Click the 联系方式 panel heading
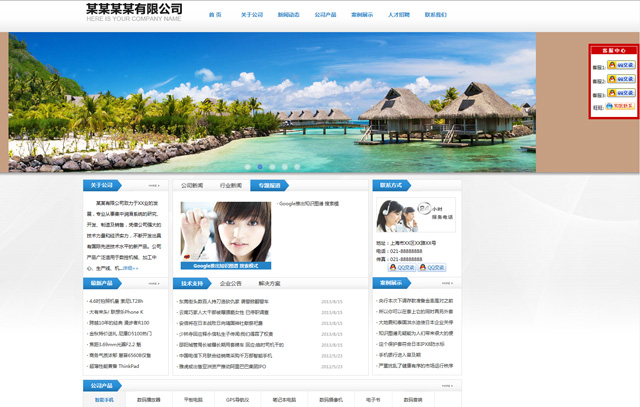 coord(392,185)
